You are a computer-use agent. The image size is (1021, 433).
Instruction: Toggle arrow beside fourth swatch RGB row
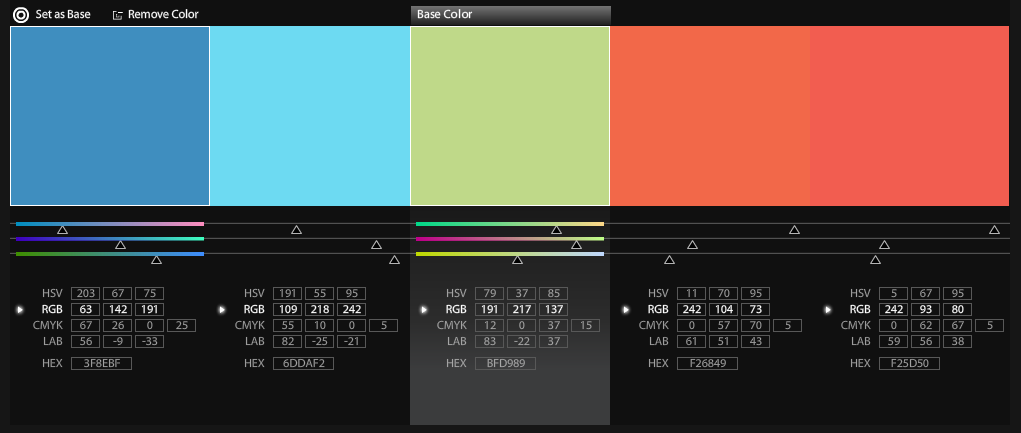(x=626, y=310)
